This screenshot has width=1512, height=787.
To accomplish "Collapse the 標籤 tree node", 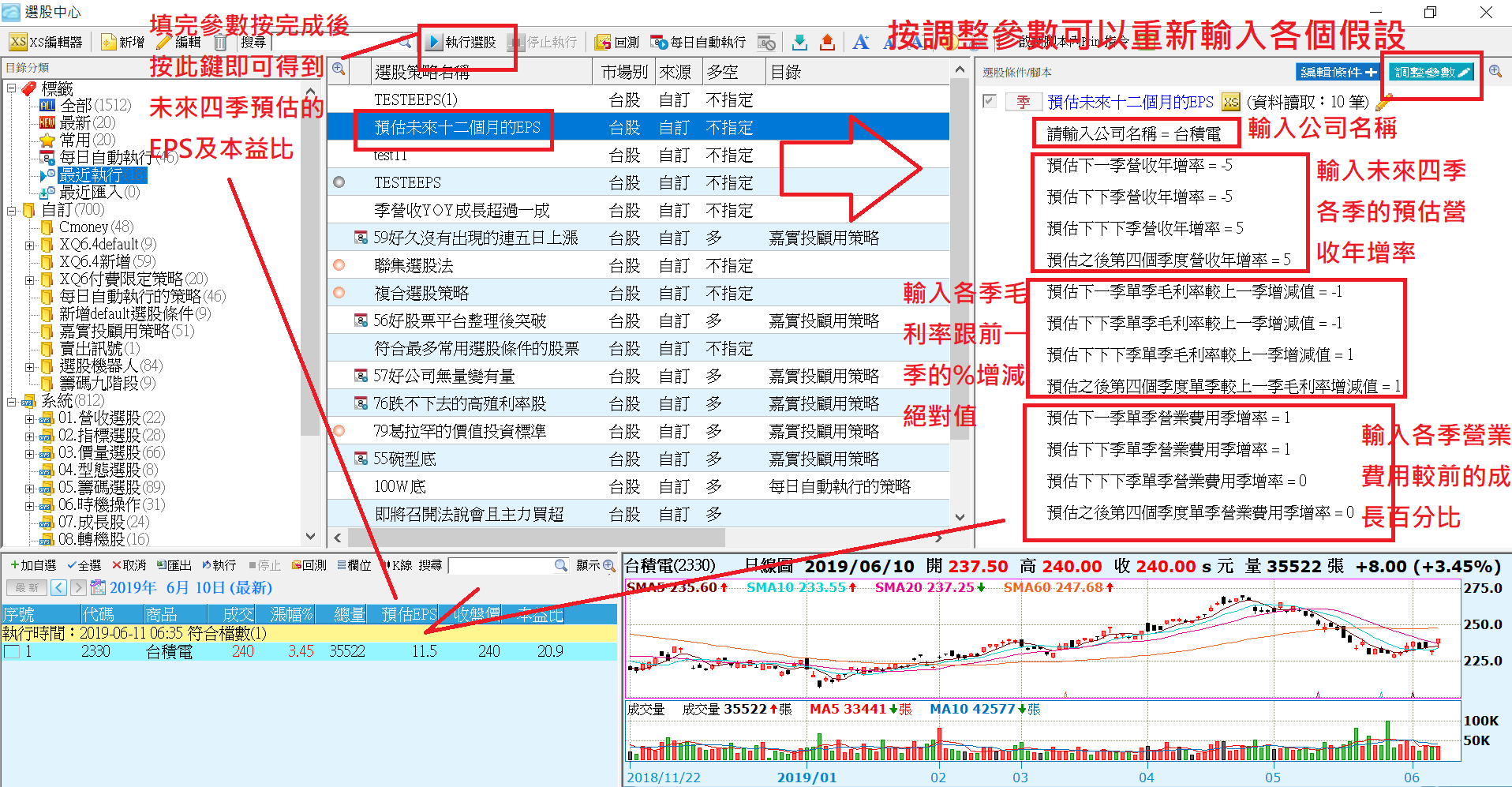I will pos(12,88).
